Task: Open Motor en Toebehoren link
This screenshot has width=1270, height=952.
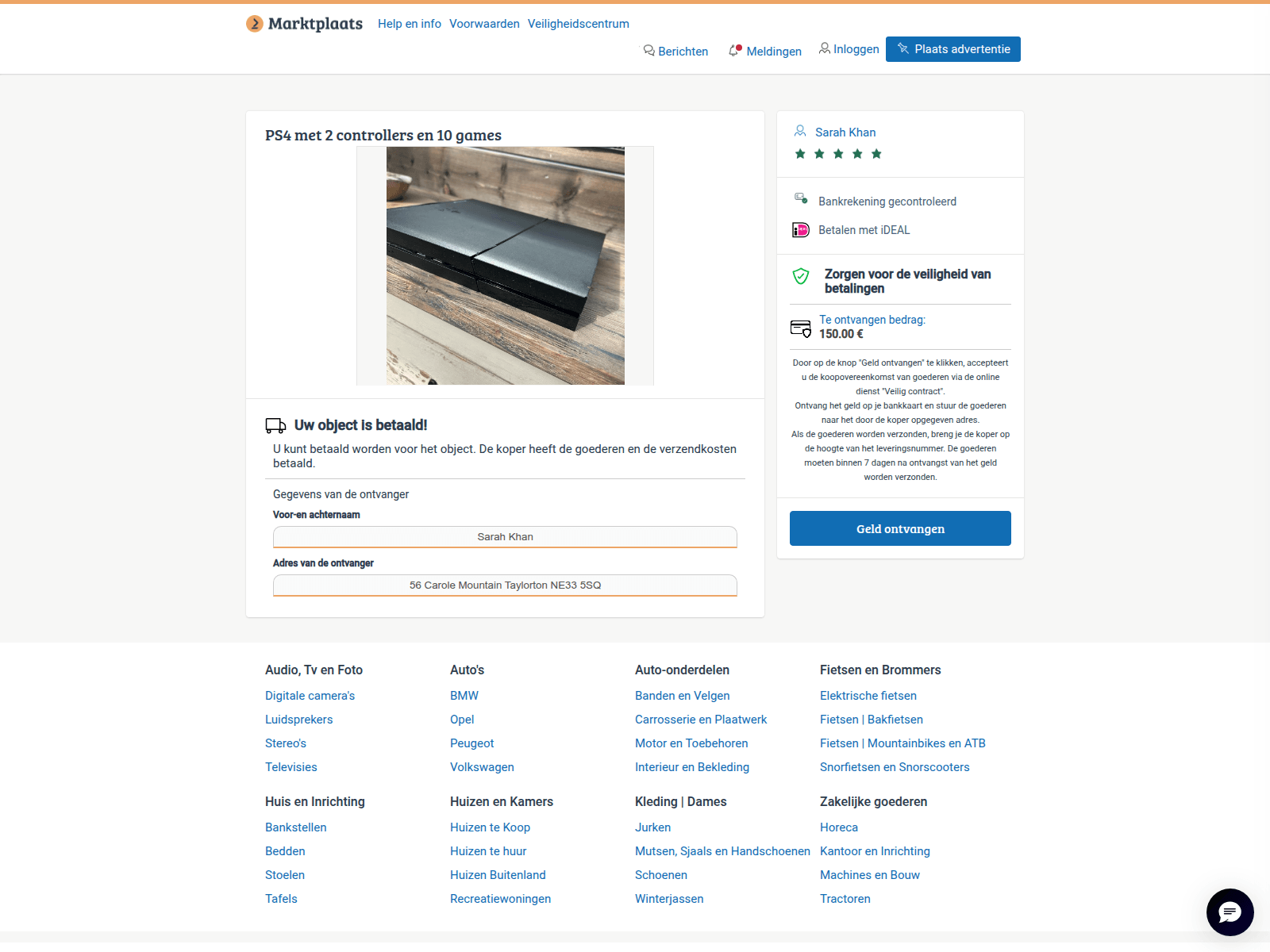Action: click(691, 743)
